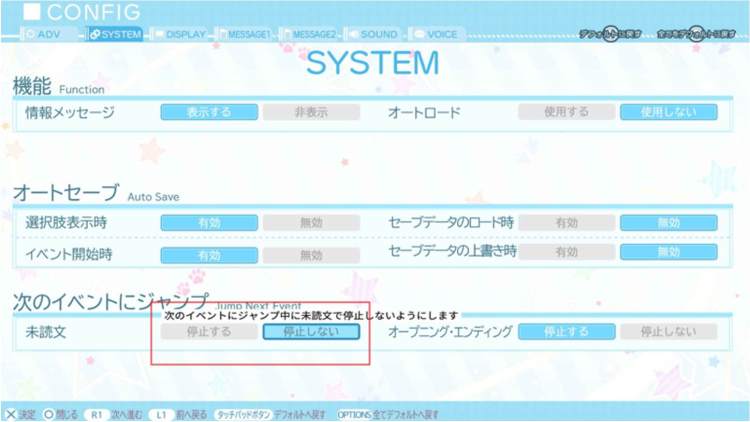Click the circle 閉じる icon in footer
Viewport: 750px width, 422px height.
[x=47, y=414]
